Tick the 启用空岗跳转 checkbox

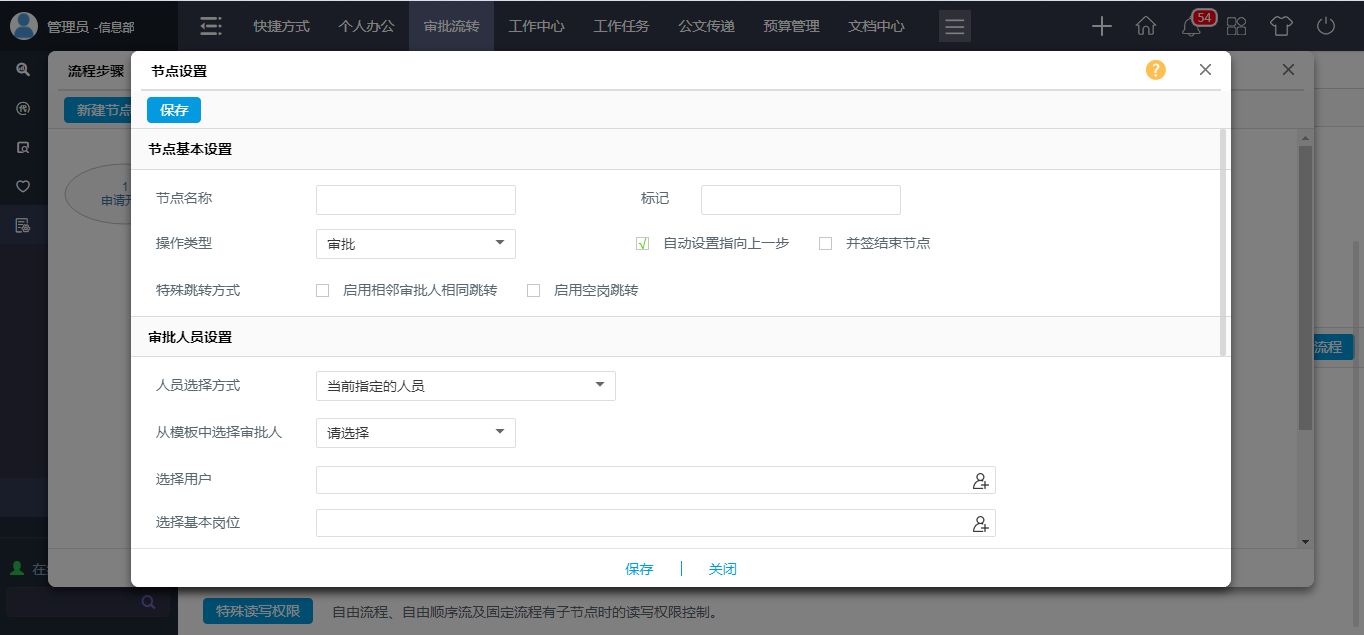click(x=533, y=291)
